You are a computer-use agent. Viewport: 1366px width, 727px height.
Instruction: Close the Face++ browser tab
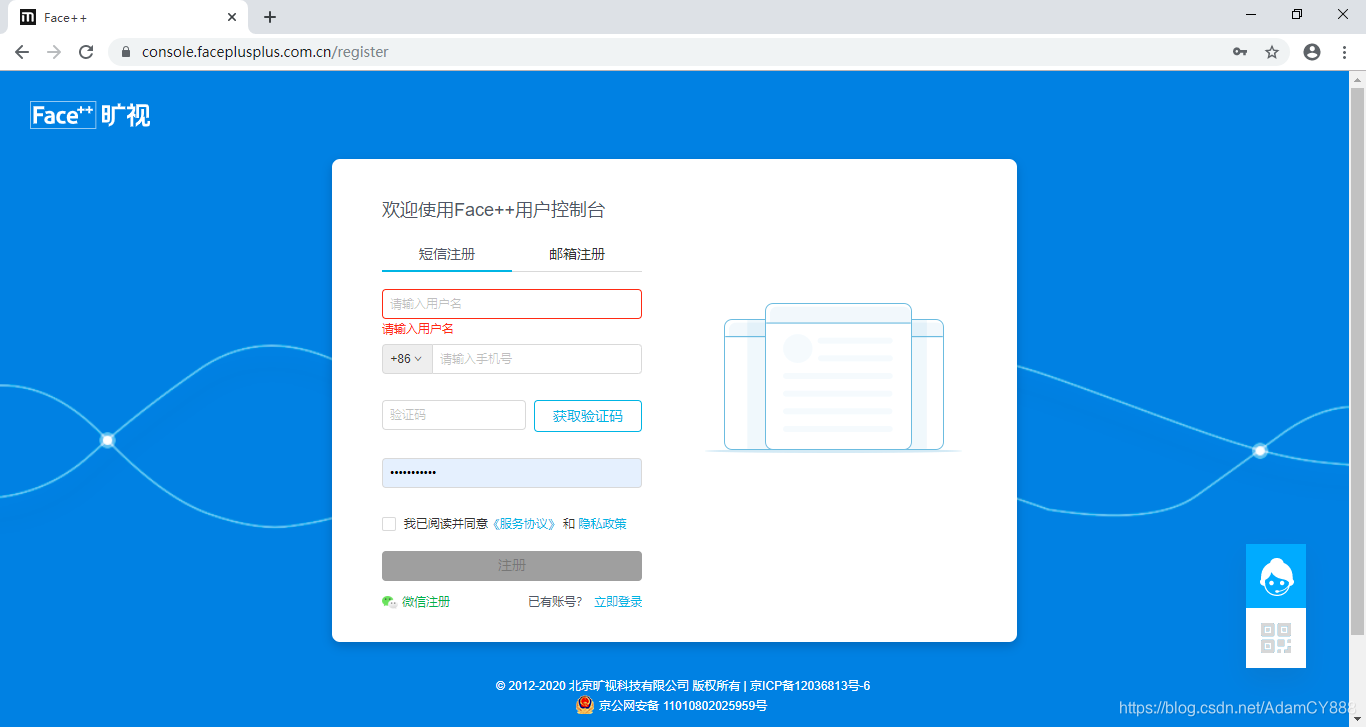[x=232, y=17]
